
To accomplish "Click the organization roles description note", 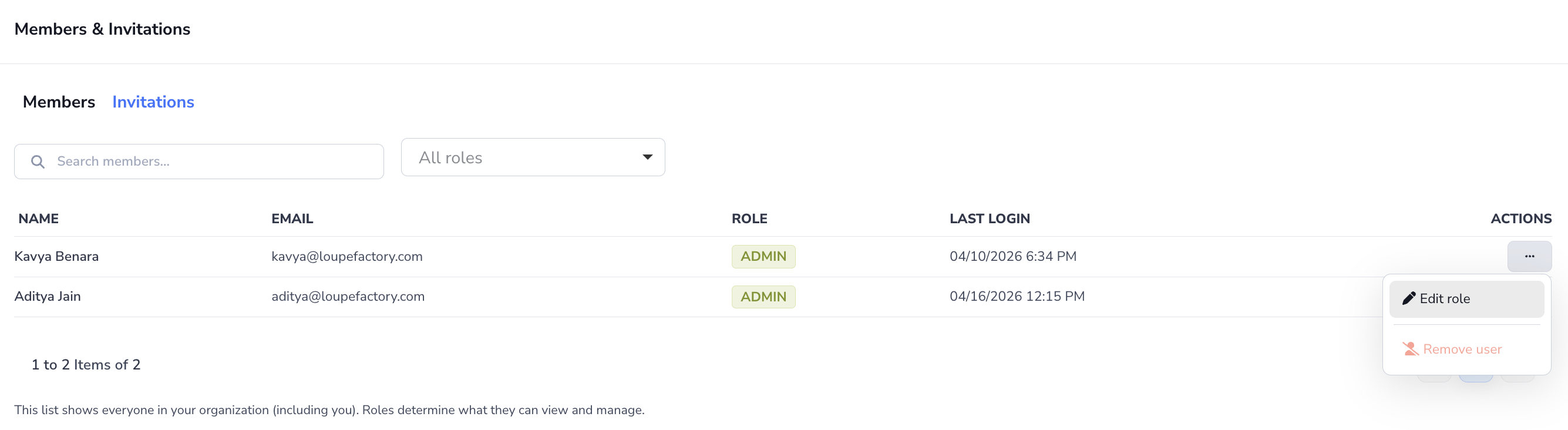I will tap(329, 410).
